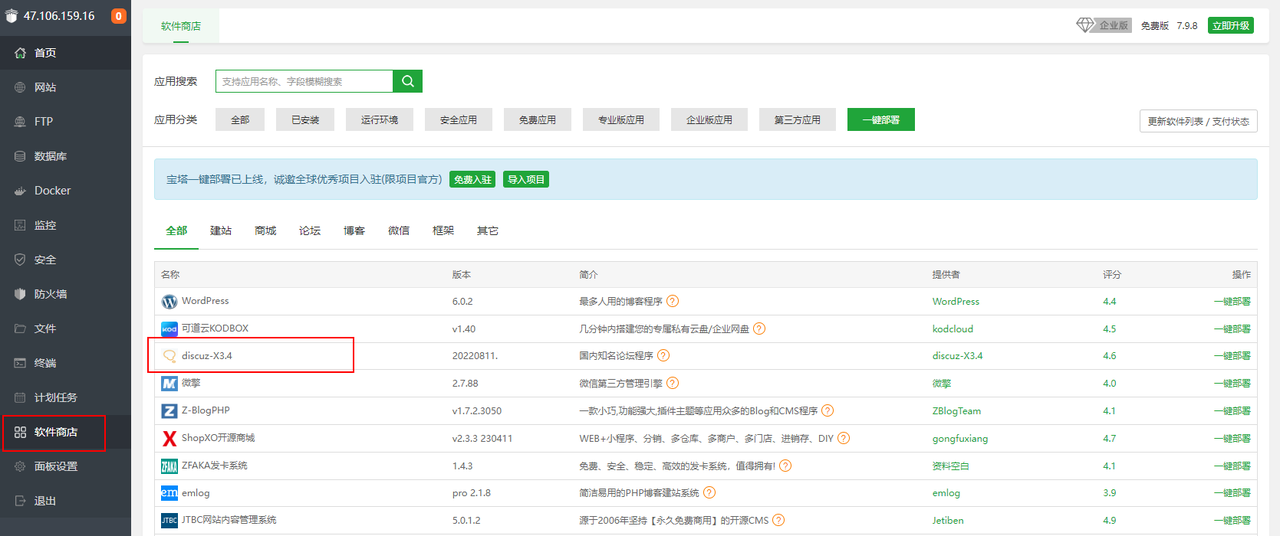This screenshot has width=1280, height=536.
Task: Open 终端 in the sidebar
Action: tap(65, 363)
